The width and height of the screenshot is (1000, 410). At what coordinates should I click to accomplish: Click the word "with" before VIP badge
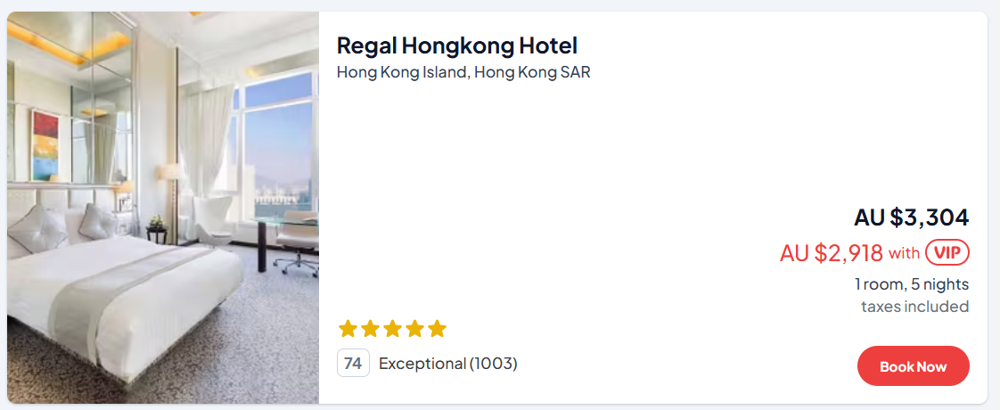904,253
